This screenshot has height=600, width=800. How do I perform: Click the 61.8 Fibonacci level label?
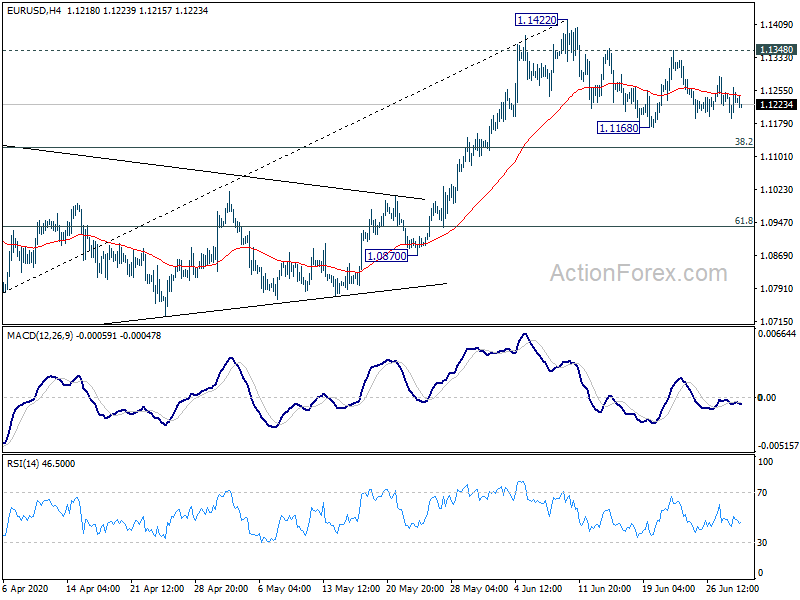click(x=743, y=221)
